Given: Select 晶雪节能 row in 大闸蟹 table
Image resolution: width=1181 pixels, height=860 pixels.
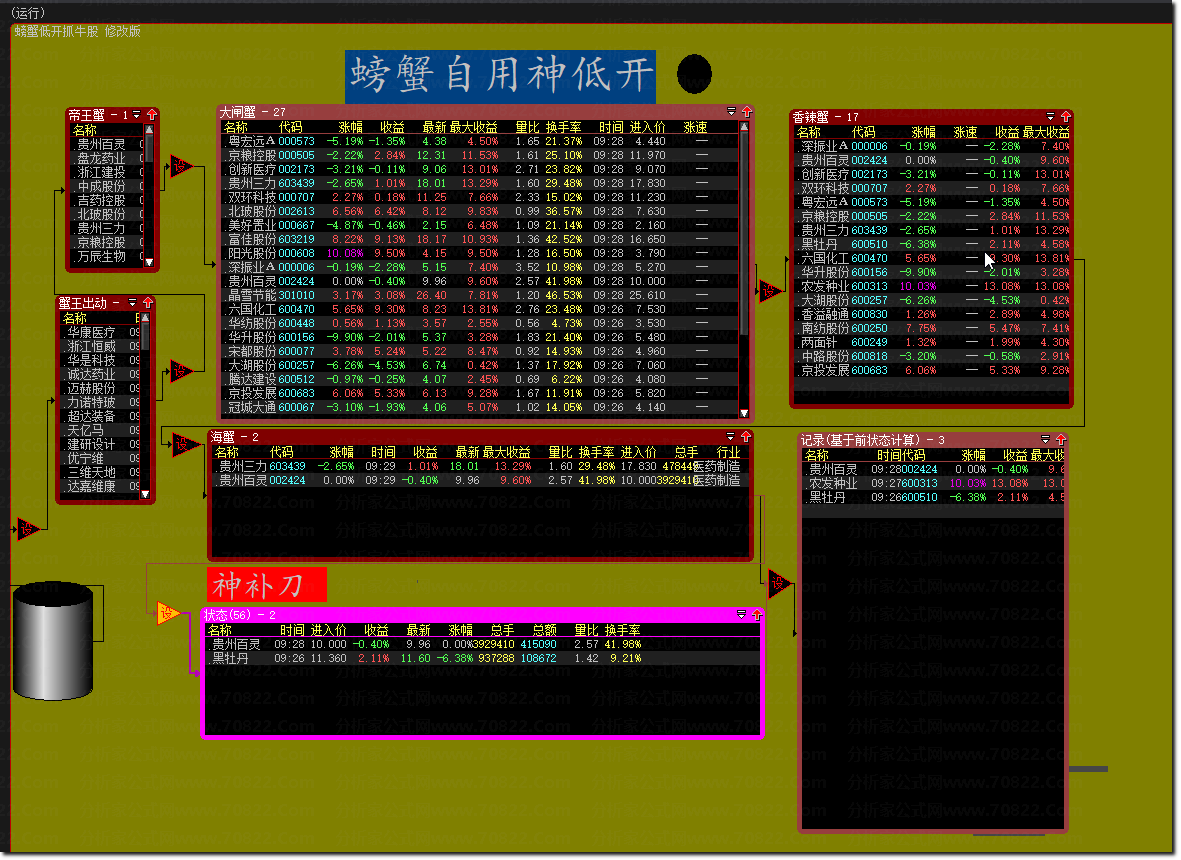Looking at the screenshot, I should [x=481, y=295].
